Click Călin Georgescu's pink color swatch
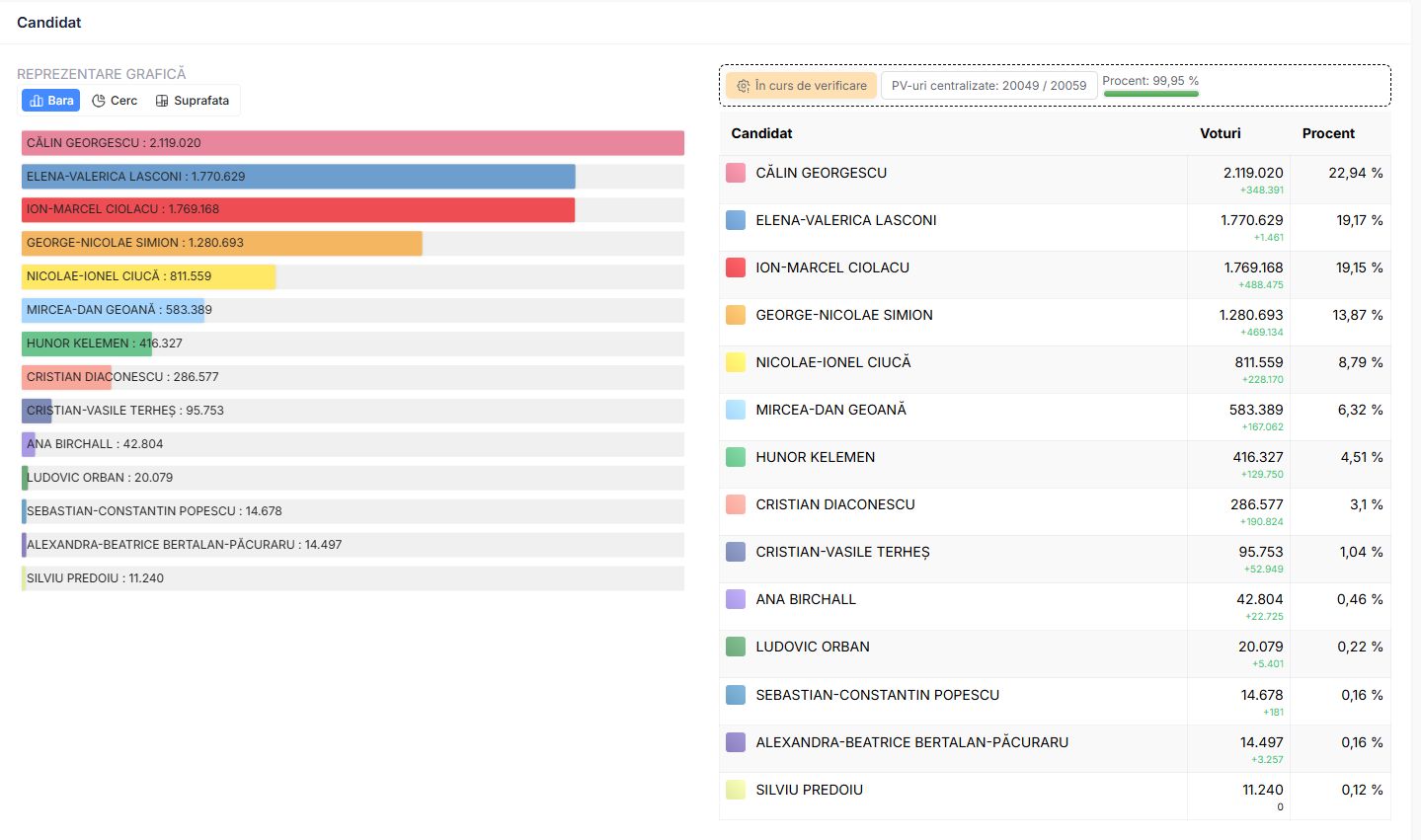This screenshot has width=1421, height=840. click(736, 173)
